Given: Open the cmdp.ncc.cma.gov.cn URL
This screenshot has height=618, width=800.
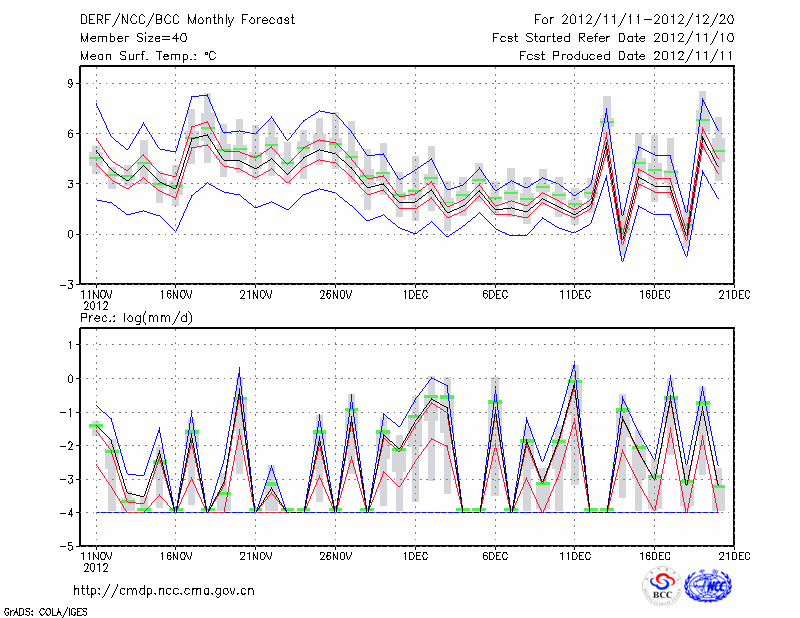Looking at the screenshot, I should coord(164,590).
